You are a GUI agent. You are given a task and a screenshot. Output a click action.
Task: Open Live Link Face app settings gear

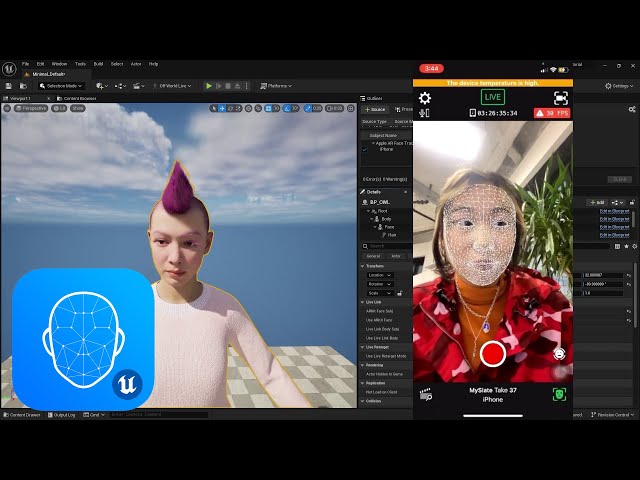[x=425, y=98]
